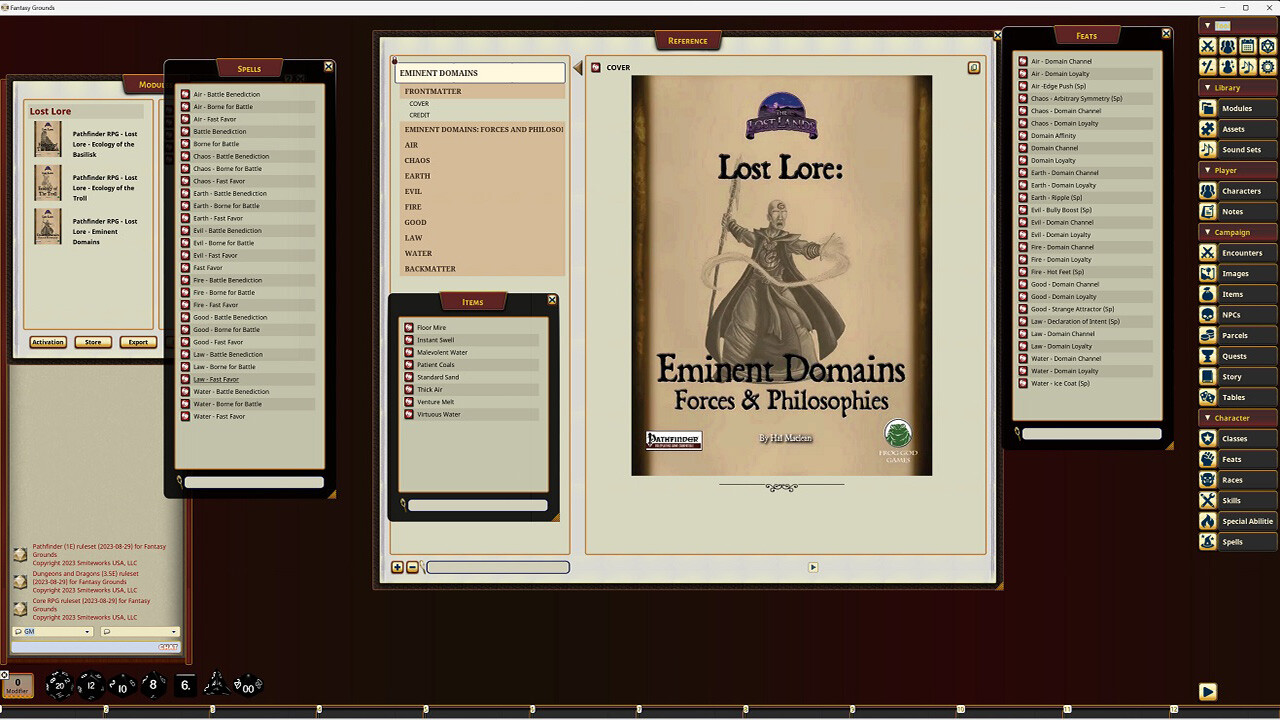Open link icon for Floor Mire item
The height and width of the screenshot is (720, 1280).
pos(409,328)
